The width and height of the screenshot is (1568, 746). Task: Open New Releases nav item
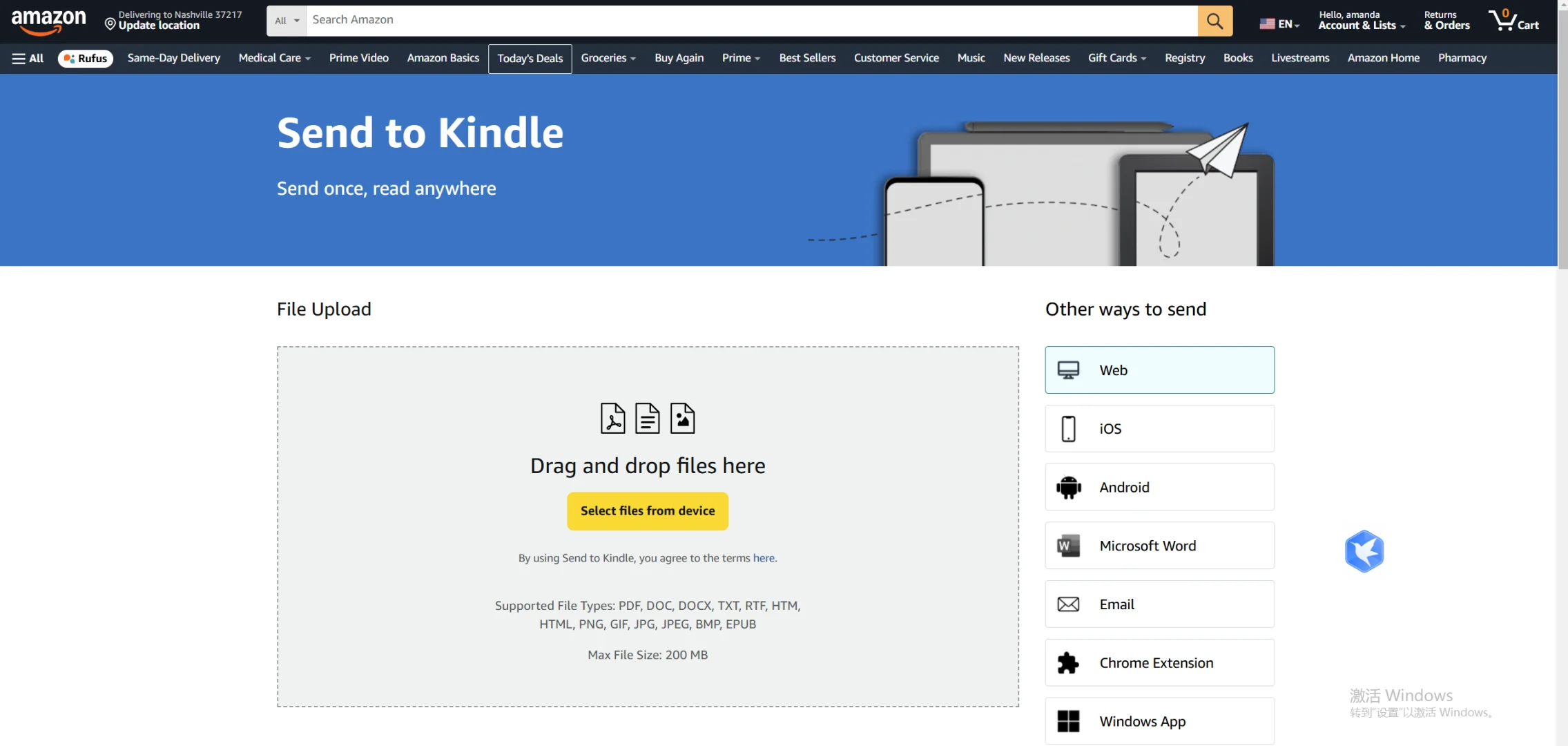(x=1036, y=58)
